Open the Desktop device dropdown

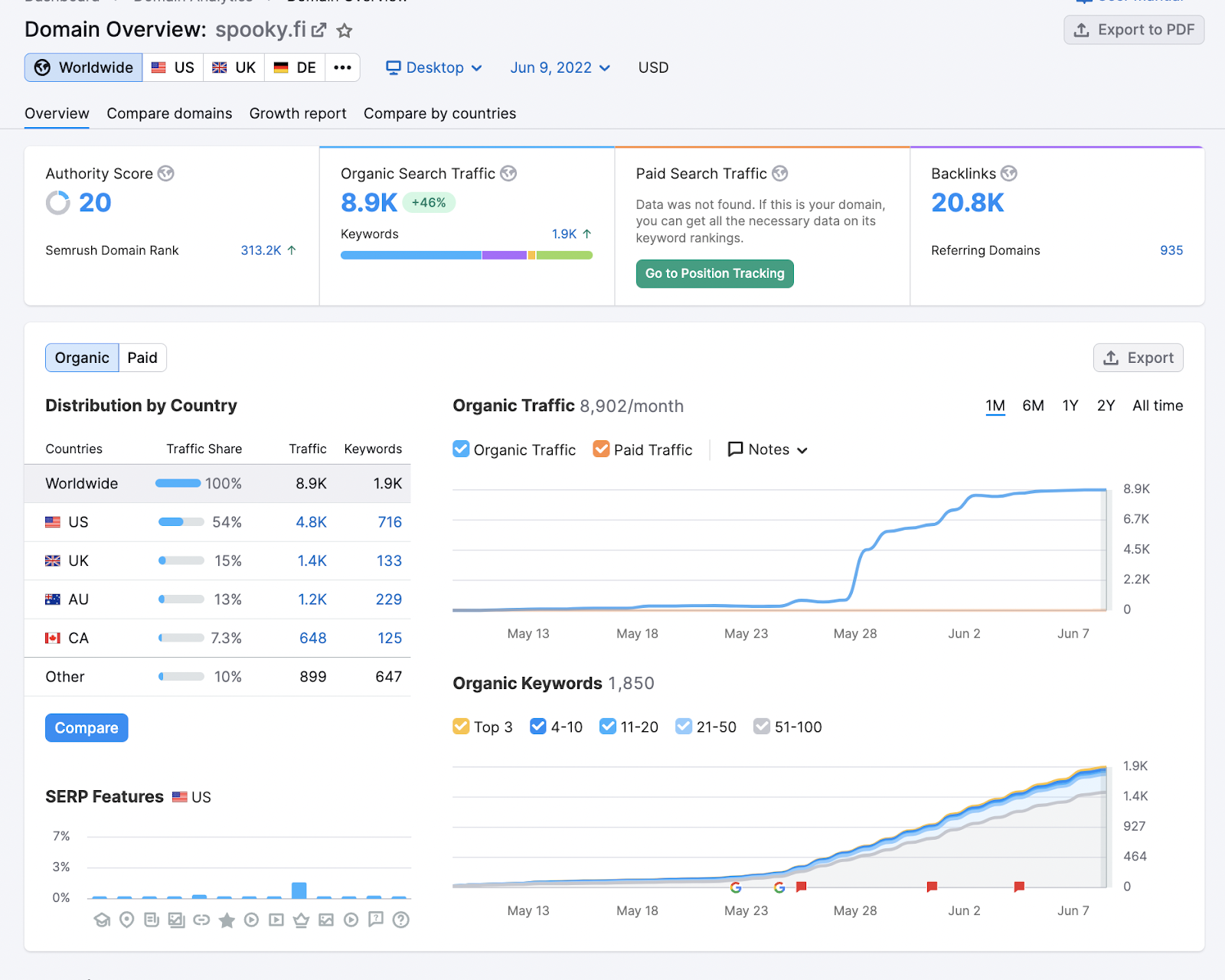click(x=434, y=67)
